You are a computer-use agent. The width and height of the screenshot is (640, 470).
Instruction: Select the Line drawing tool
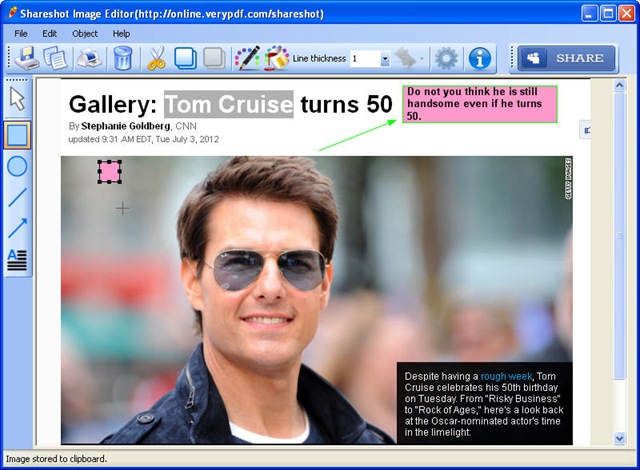point(17,197)
